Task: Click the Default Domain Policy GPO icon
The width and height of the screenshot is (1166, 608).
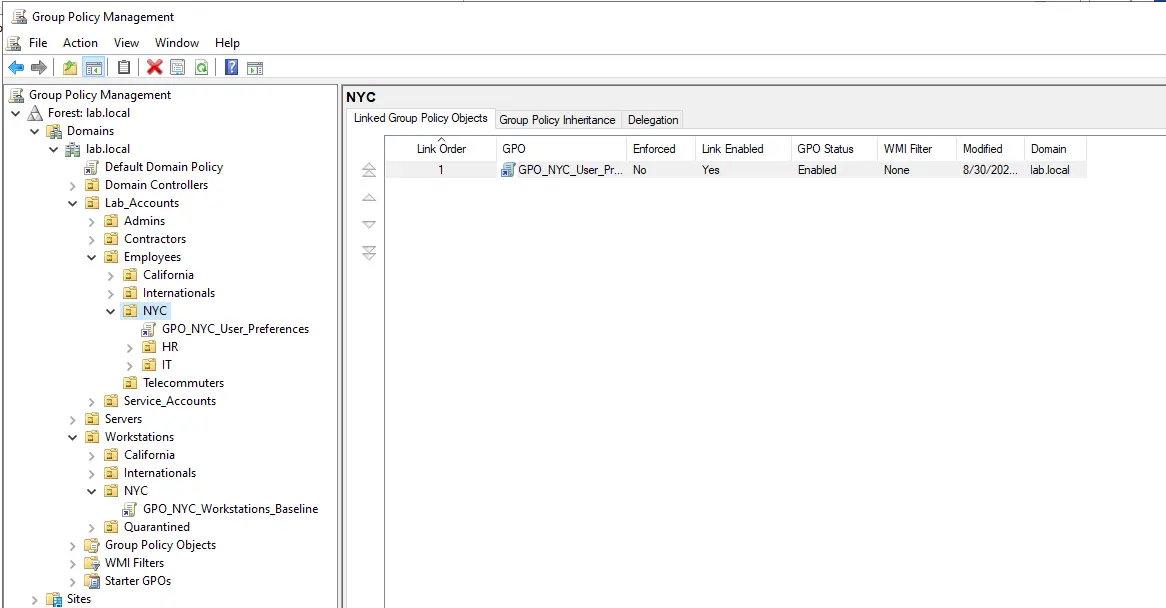Action: point(92,167)
